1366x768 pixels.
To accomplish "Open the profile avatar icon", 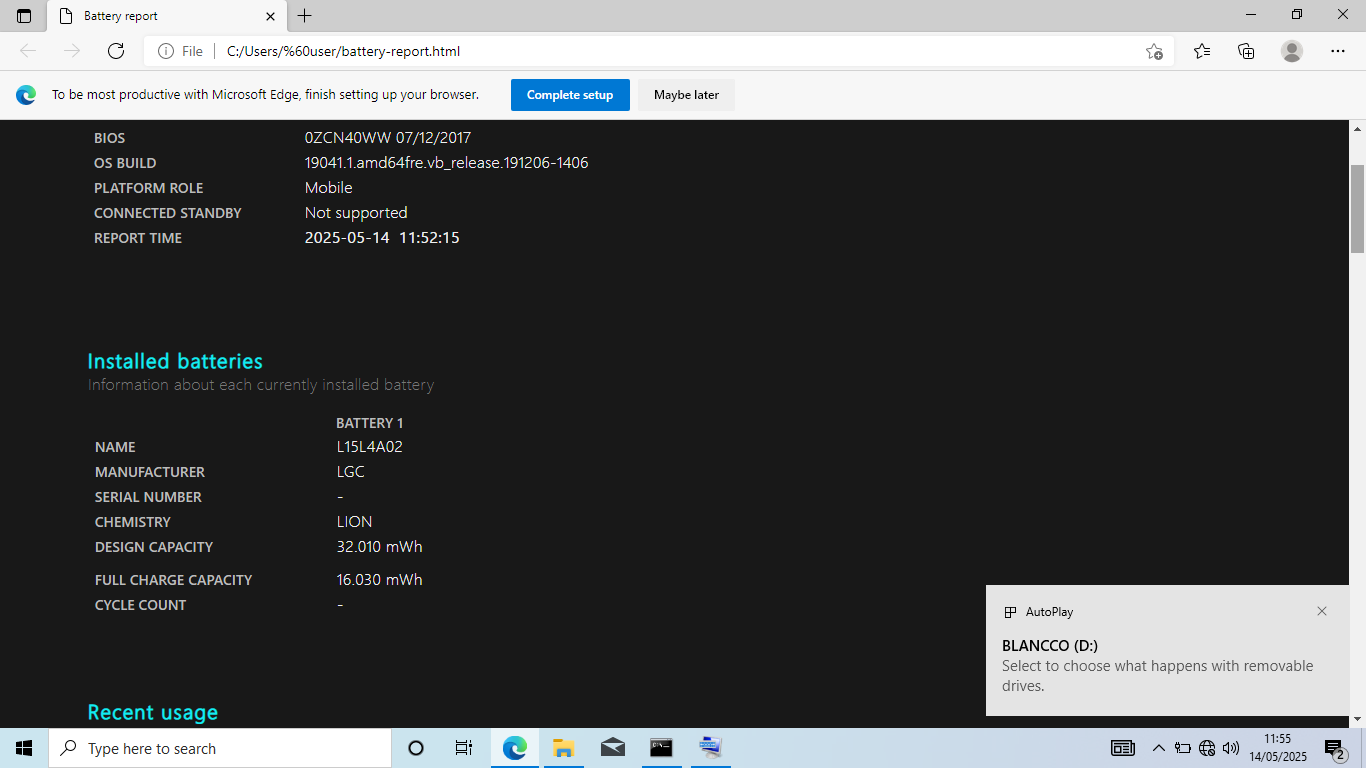I will (x=1292, y=51).
